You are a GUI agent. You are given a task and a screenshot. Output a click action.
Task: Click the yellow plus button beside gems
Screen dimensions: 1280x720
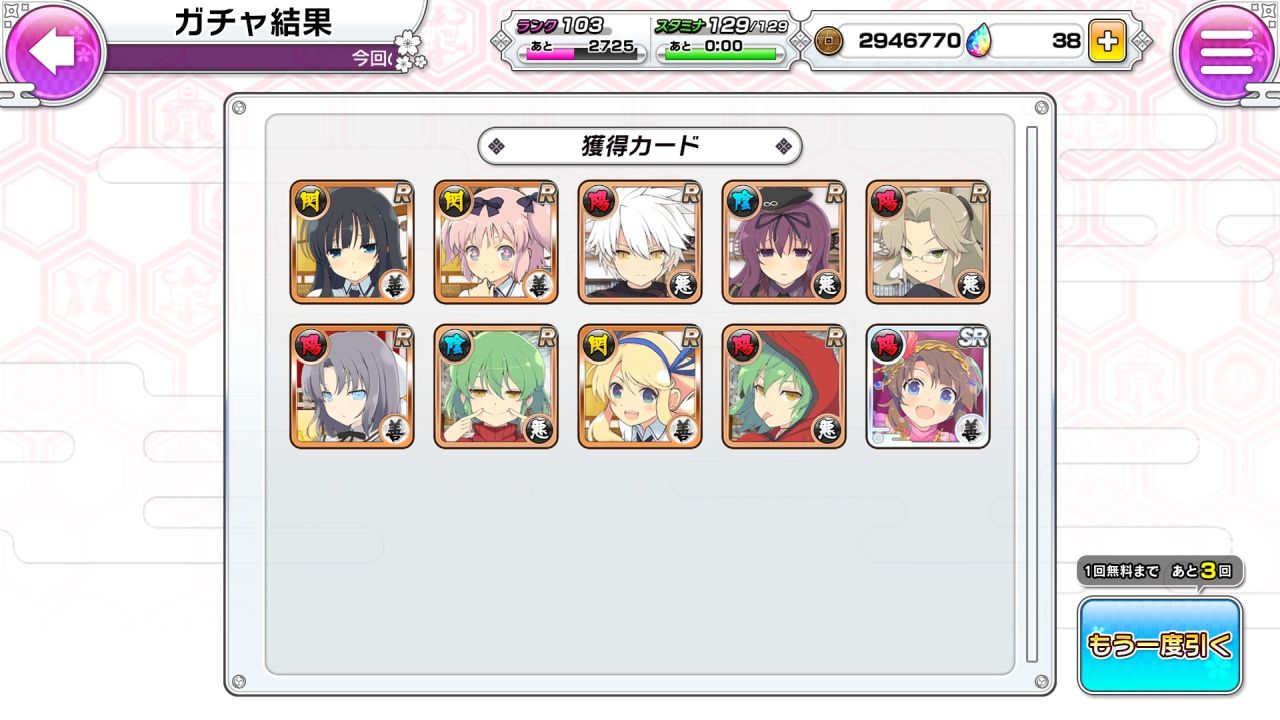1107,41
